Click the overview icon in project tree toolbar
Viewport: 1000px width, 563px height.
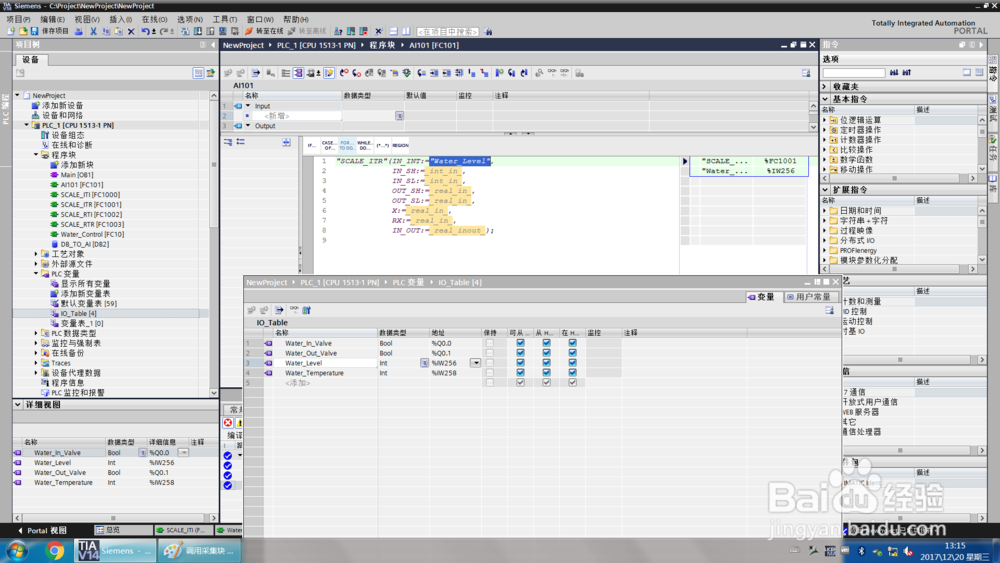[x=198, y=73]
